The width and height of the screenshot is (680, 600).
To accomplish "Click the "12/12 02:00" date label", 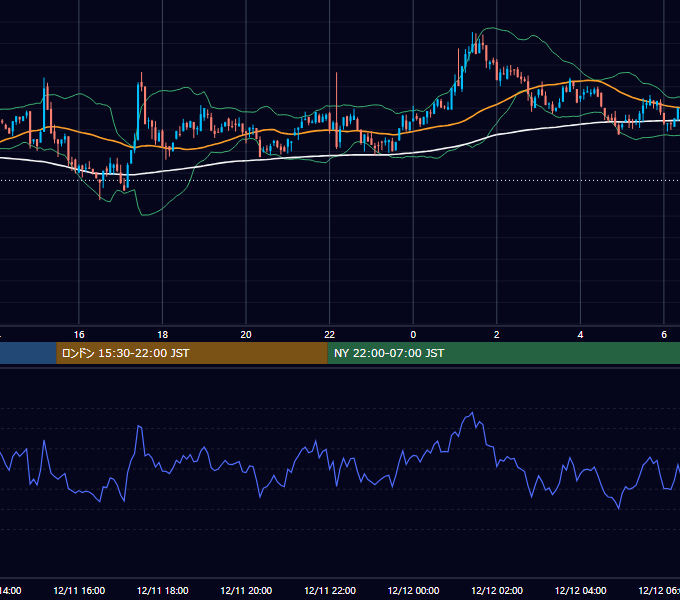I will 497,590.
